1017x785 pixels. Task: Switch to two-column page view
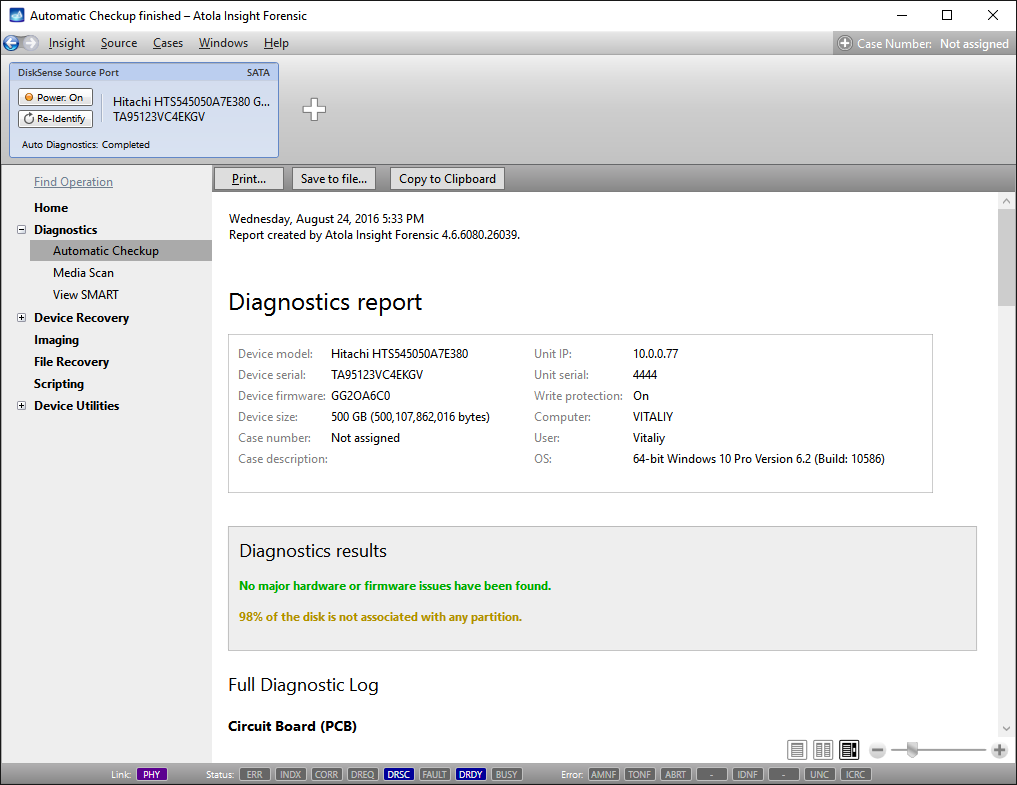(823, 750)
